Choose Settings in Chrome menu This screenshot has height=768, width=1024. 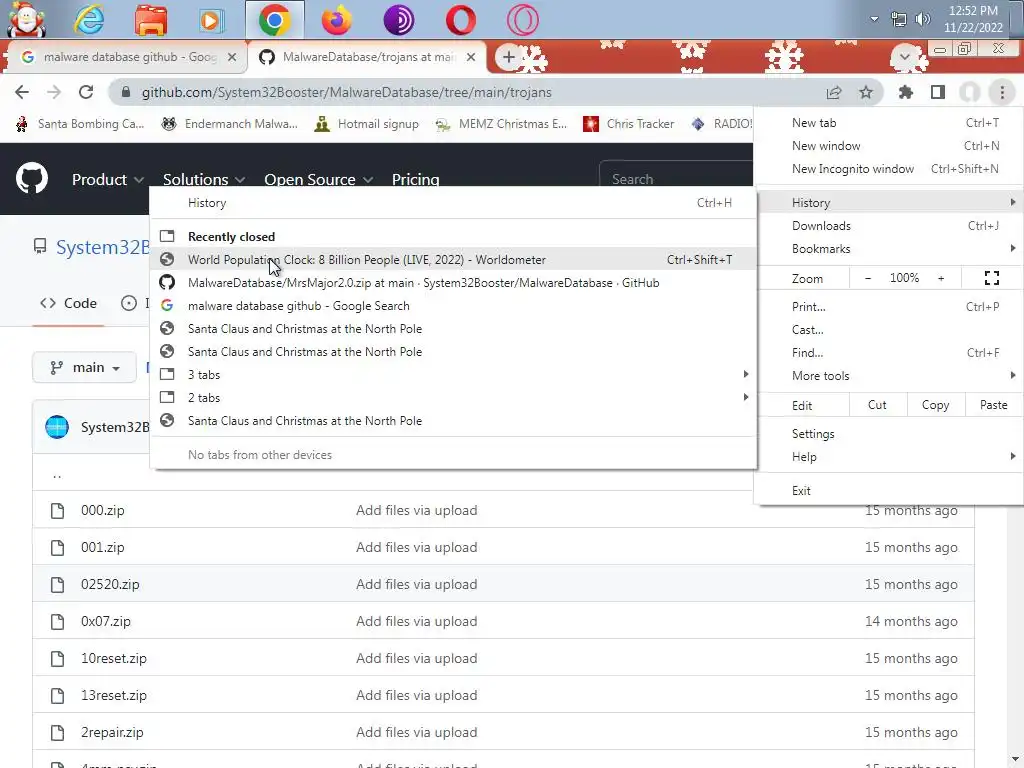coord(889,434)
